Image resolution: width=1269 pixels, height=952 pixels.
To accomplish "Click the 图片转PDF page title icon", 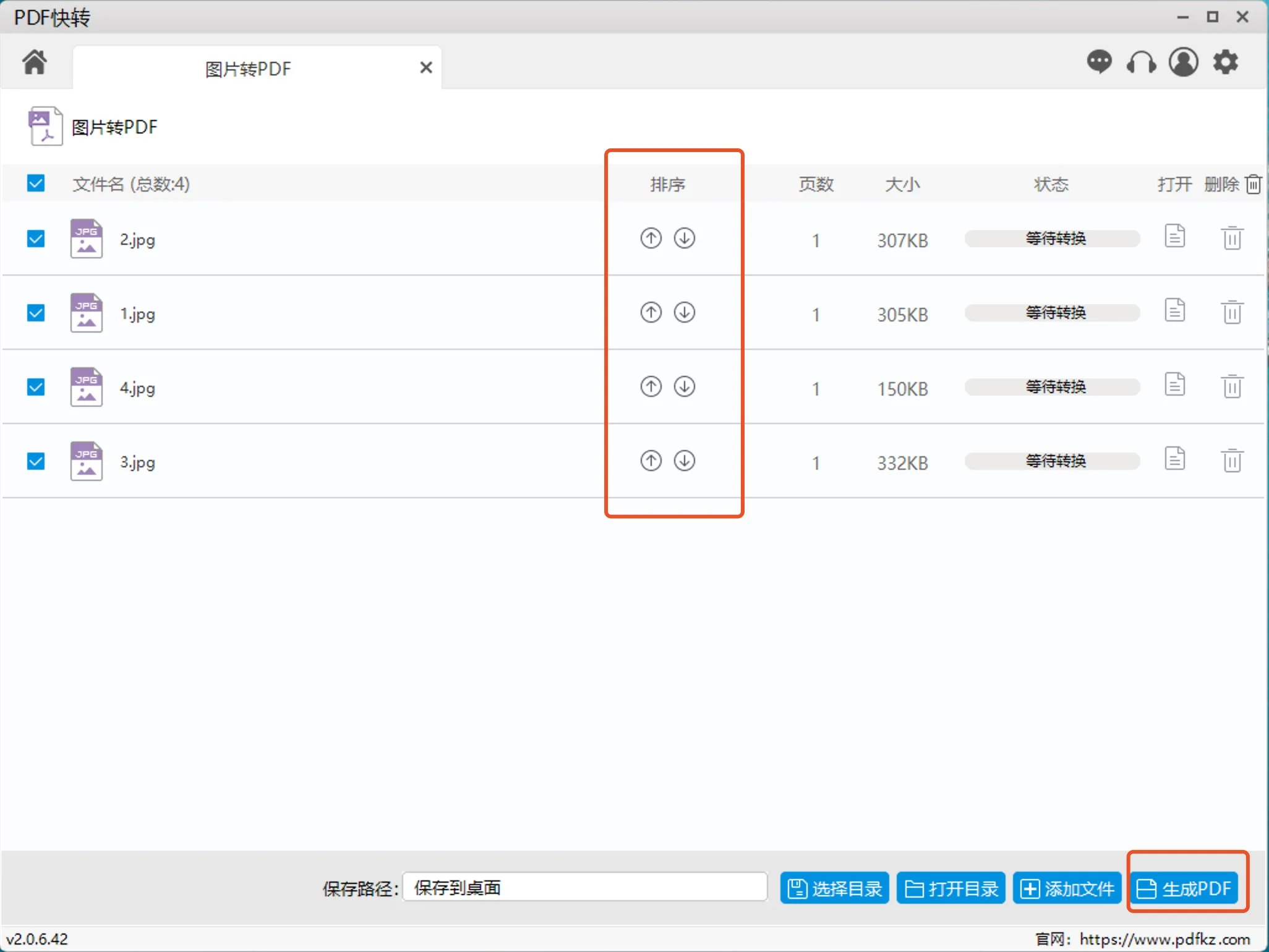I will [x=45, y=126].
